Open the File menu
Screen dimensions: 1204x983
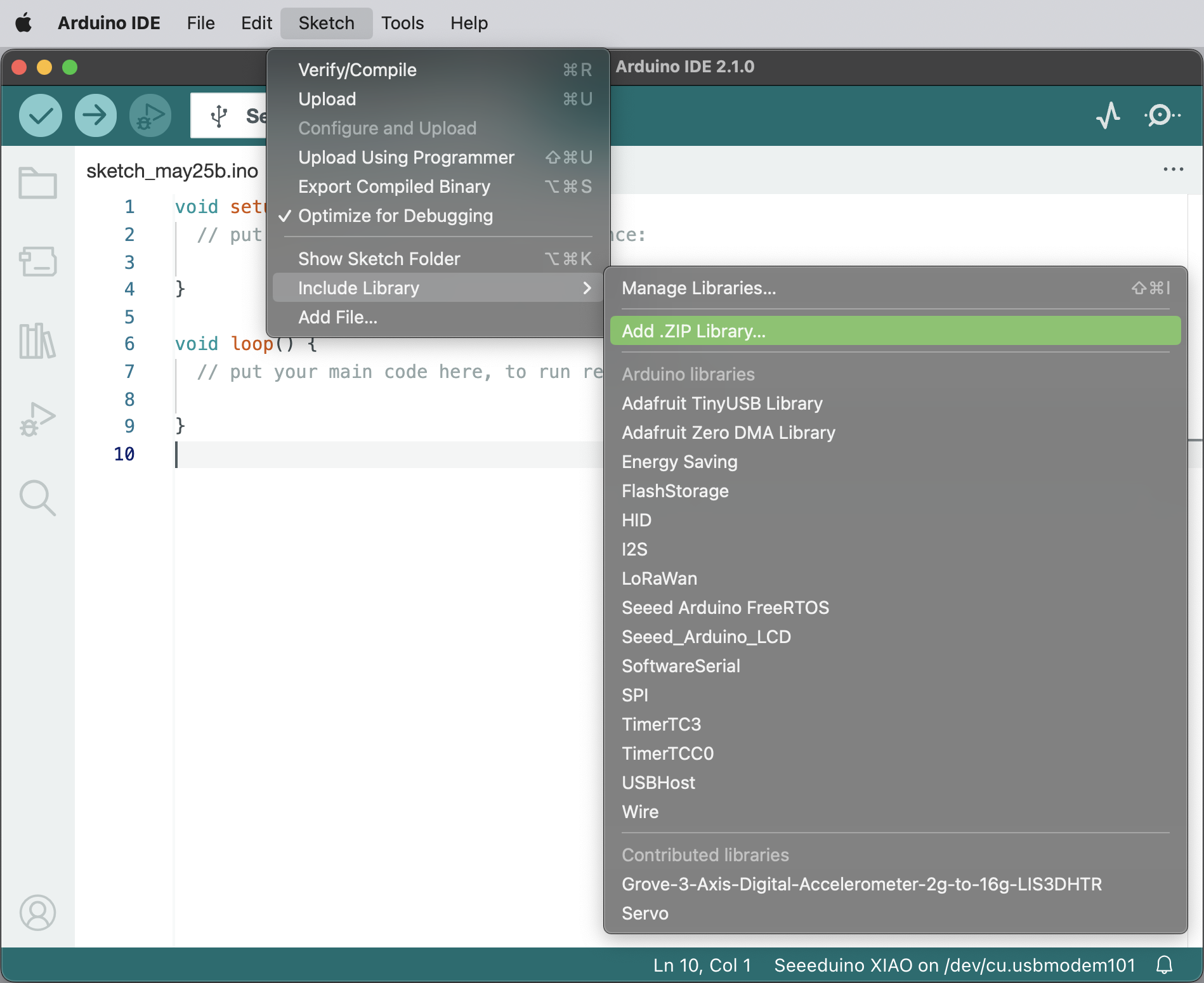(201, 23)
